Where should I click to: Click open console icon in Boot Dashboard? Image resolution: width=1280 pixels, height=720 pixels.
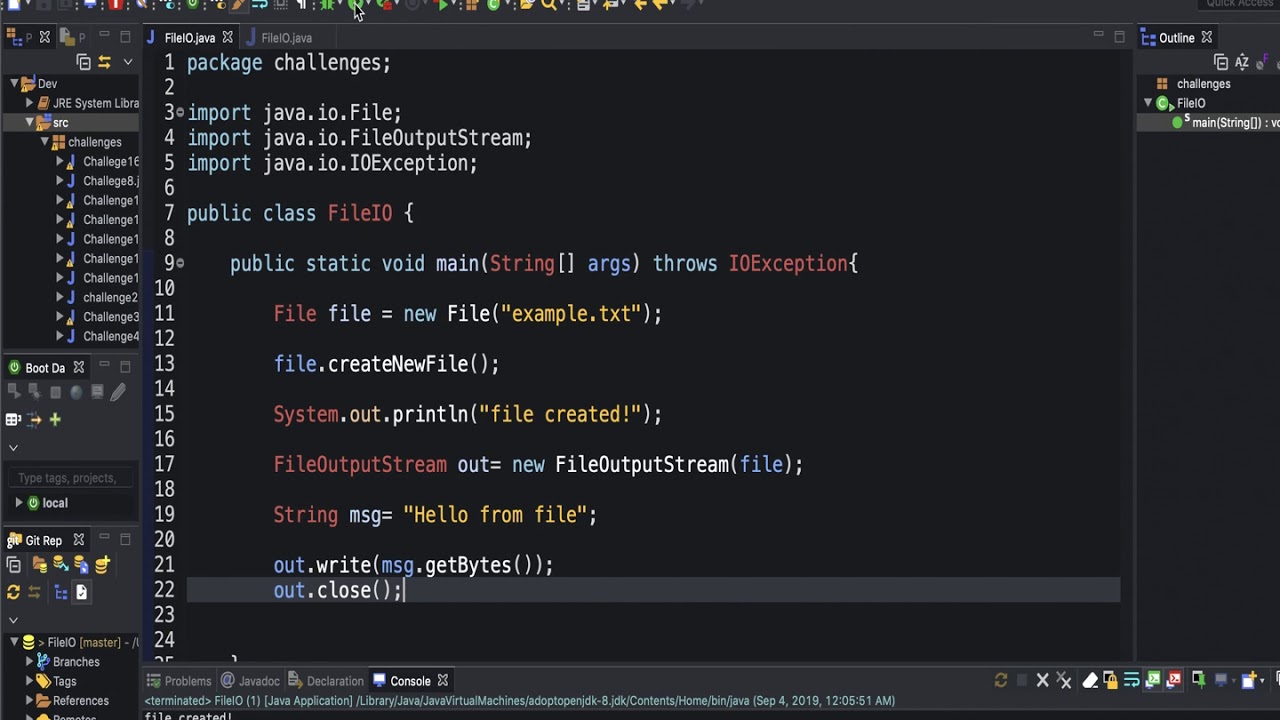pos(97,393)
